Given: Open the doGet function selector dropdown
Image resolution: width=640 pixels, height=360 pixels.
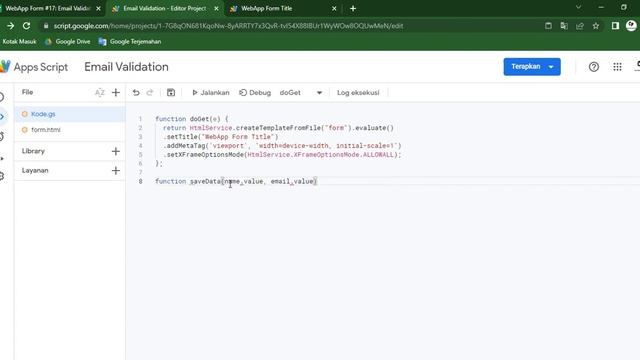Looking at the screenshot, I should tap(301, 93).
